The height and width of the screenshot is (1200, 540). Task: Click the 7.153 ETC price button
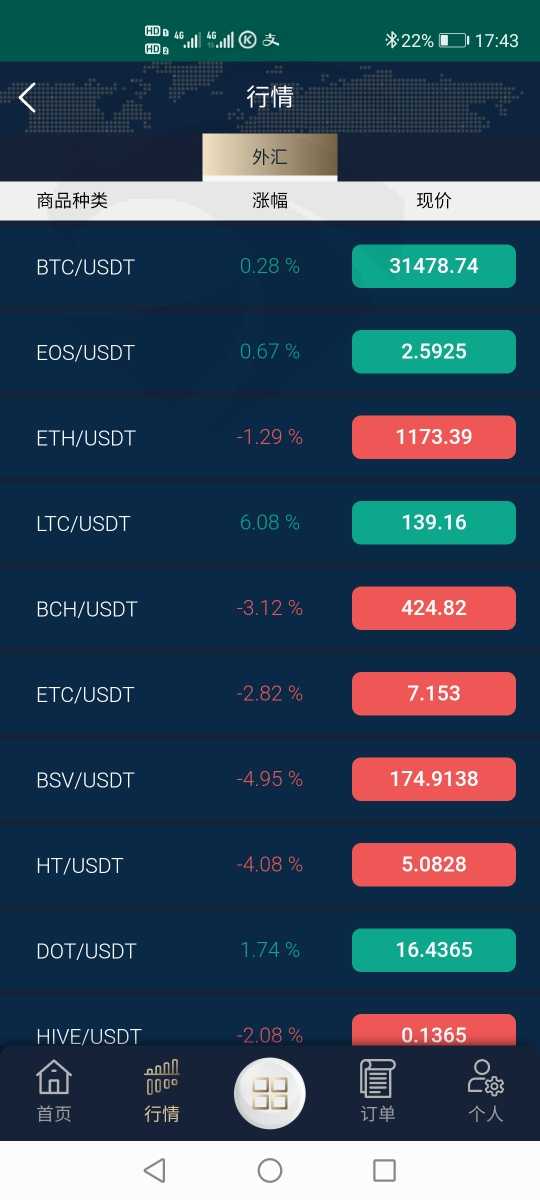434,694
